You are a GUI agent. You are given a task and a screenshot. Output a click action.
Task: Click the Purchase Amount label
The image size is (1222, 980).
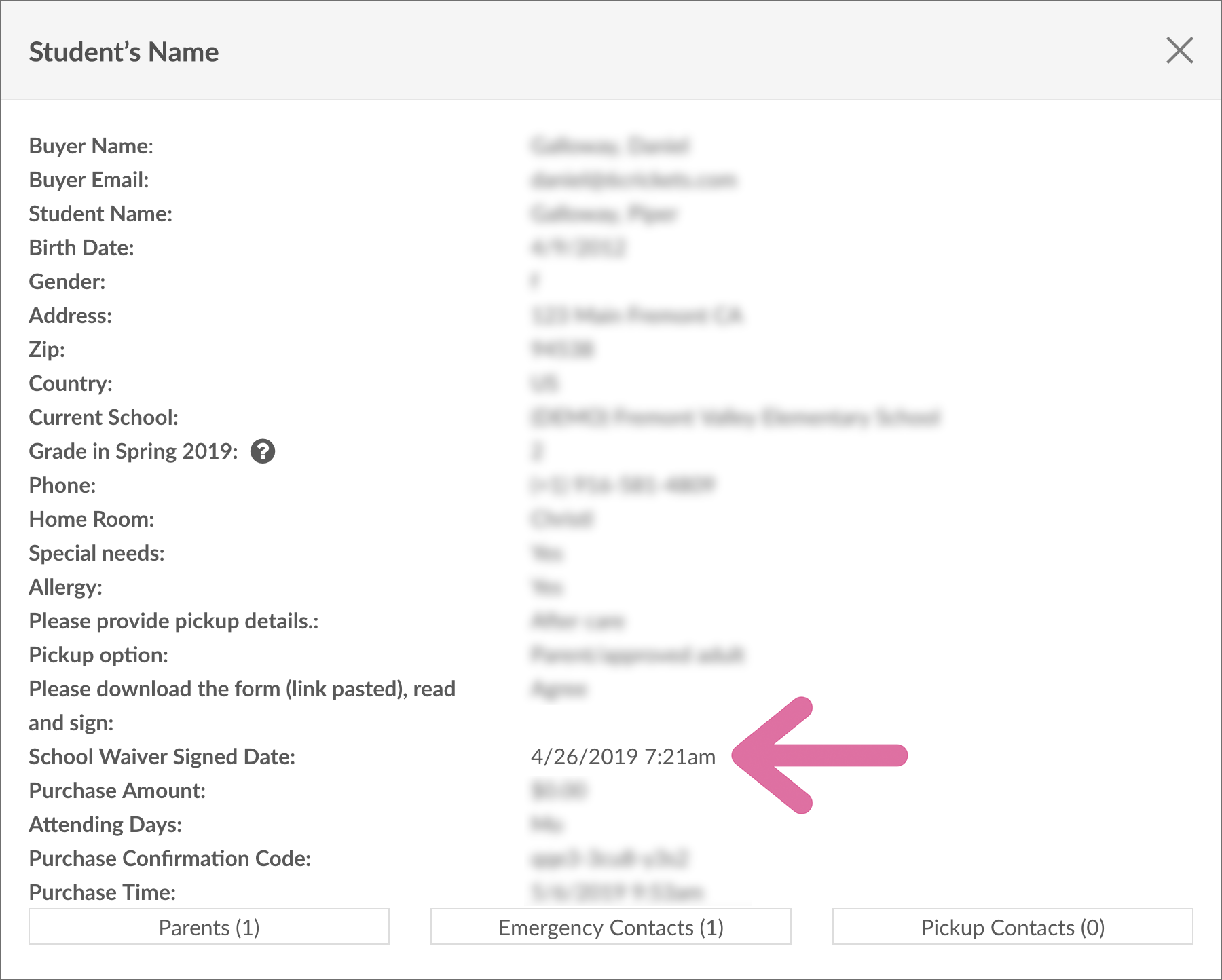click(x=117, y=791)
